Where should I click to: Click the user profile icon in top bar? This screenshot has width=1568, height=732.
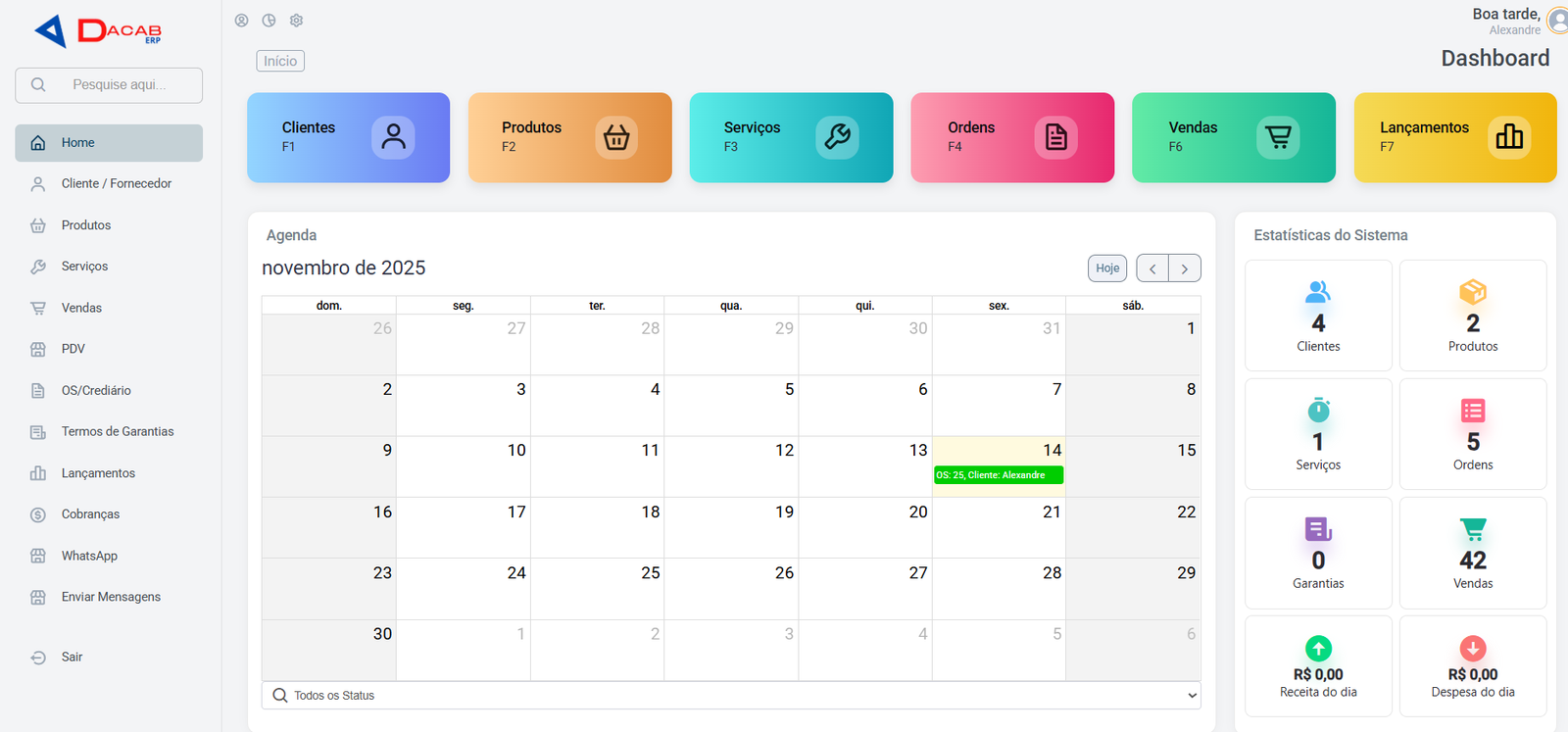coord(241,21)
